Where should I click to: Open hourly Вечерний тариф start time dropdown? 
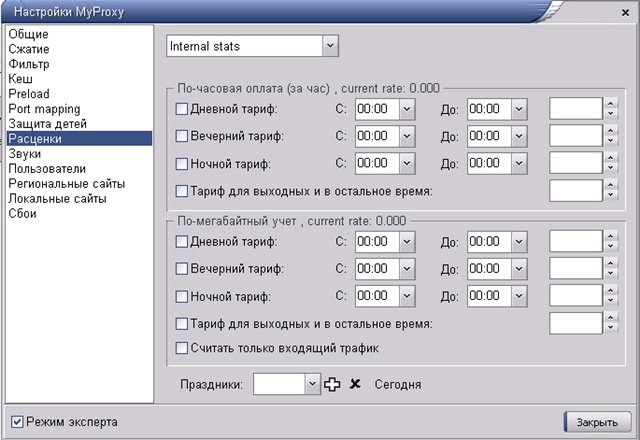(x=407, y=136)
